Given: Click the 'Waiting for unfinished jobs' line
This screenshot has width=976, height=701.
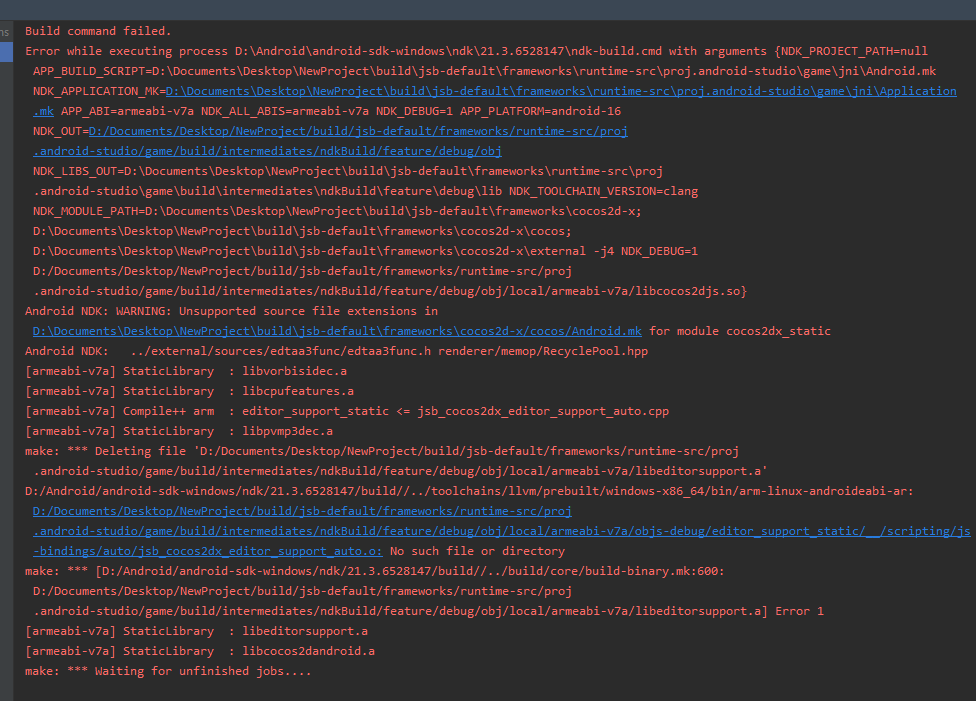Looking at the screenshot, I should pyautogui.click(x=168, y=671).
